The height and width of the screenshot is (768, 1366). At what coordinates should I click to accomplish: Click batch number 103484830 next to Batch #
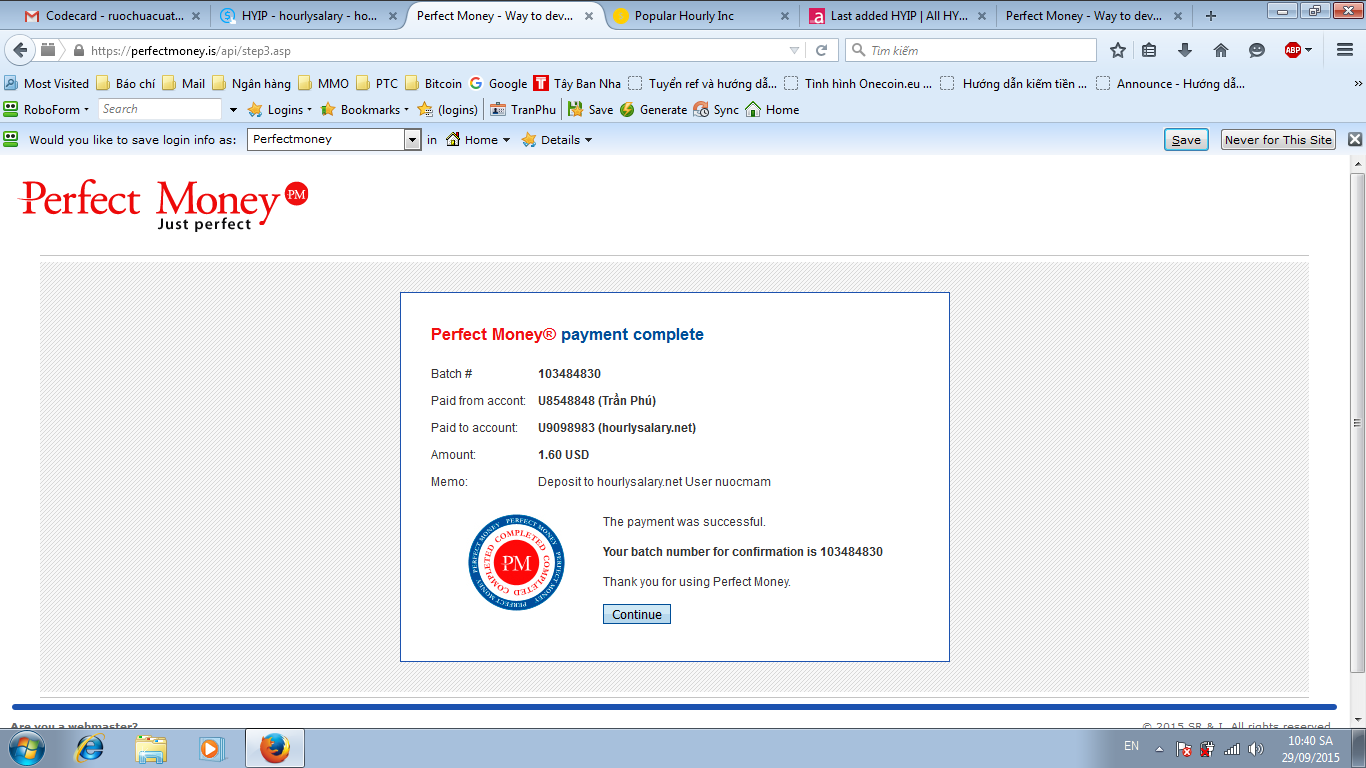pos(570,374)
